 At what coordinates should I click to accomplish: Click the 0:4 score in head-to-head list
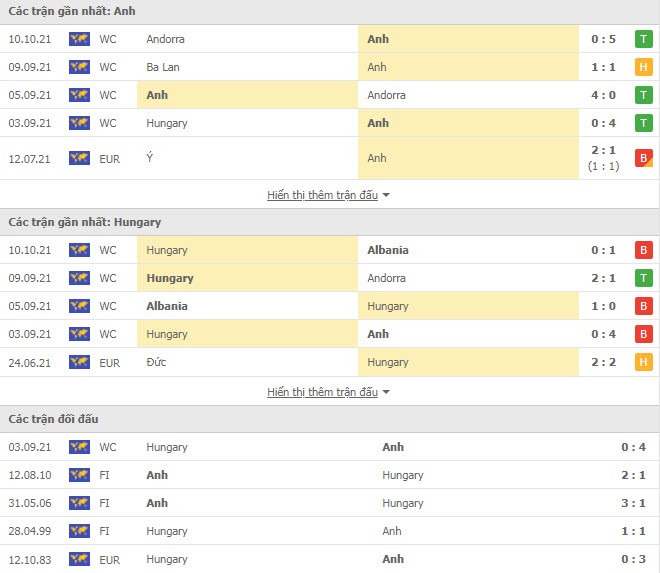[x=633, y=447]
